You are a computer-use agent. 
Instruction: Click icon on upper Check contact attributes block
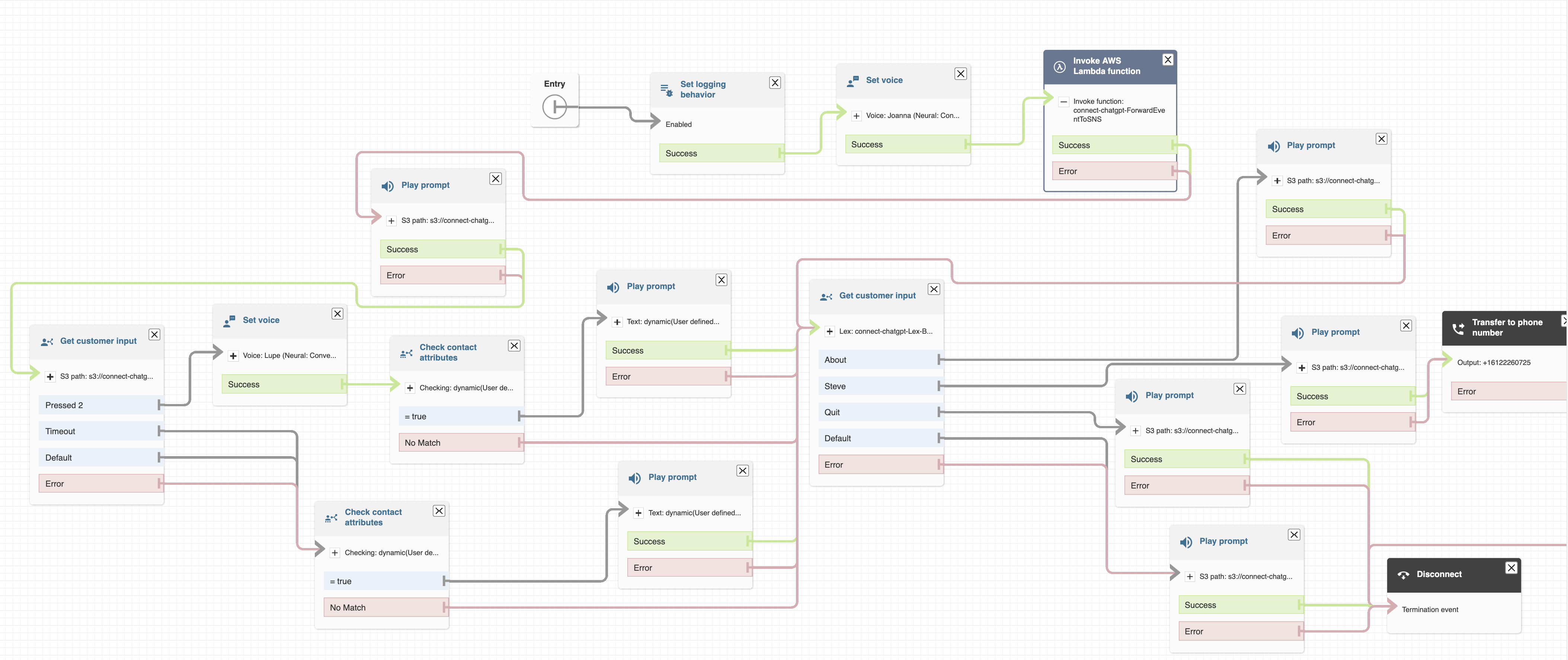pyautogui.click(x=406, y=353)
